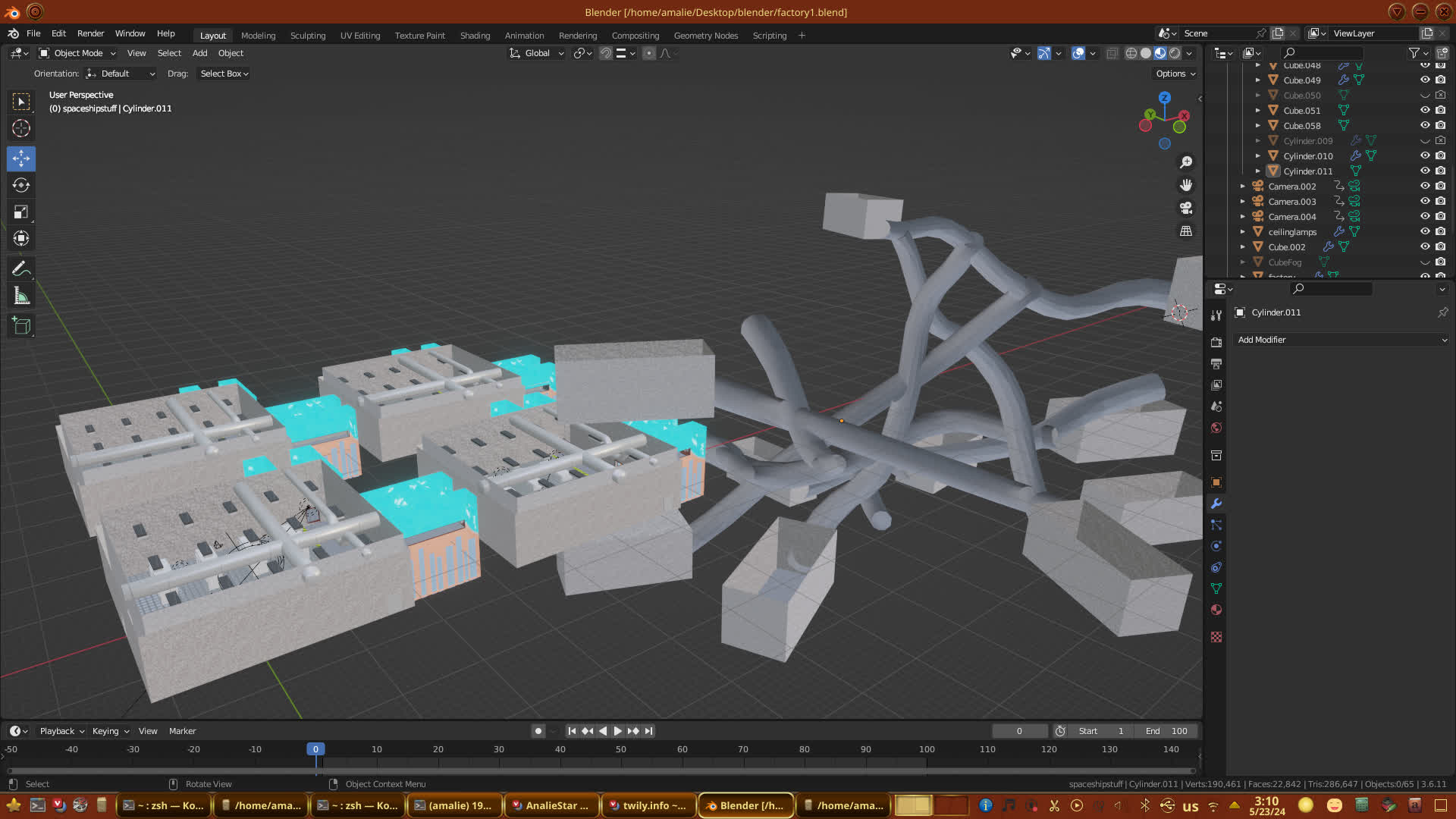The height and width of the screenshot is (819, 1456).
Task: Select the Annotate pencil tool
Action: [21, 268]
